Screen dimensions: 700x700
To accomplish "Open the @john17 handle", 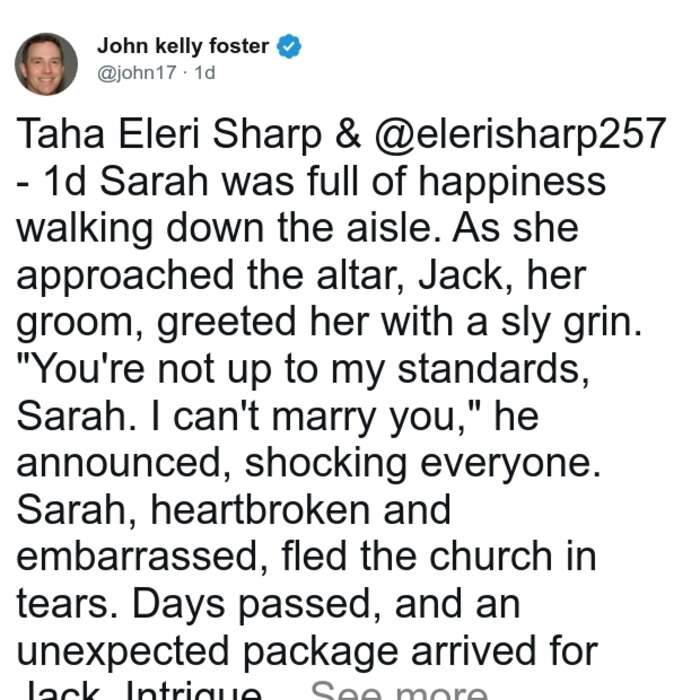I will pos(137,72).
